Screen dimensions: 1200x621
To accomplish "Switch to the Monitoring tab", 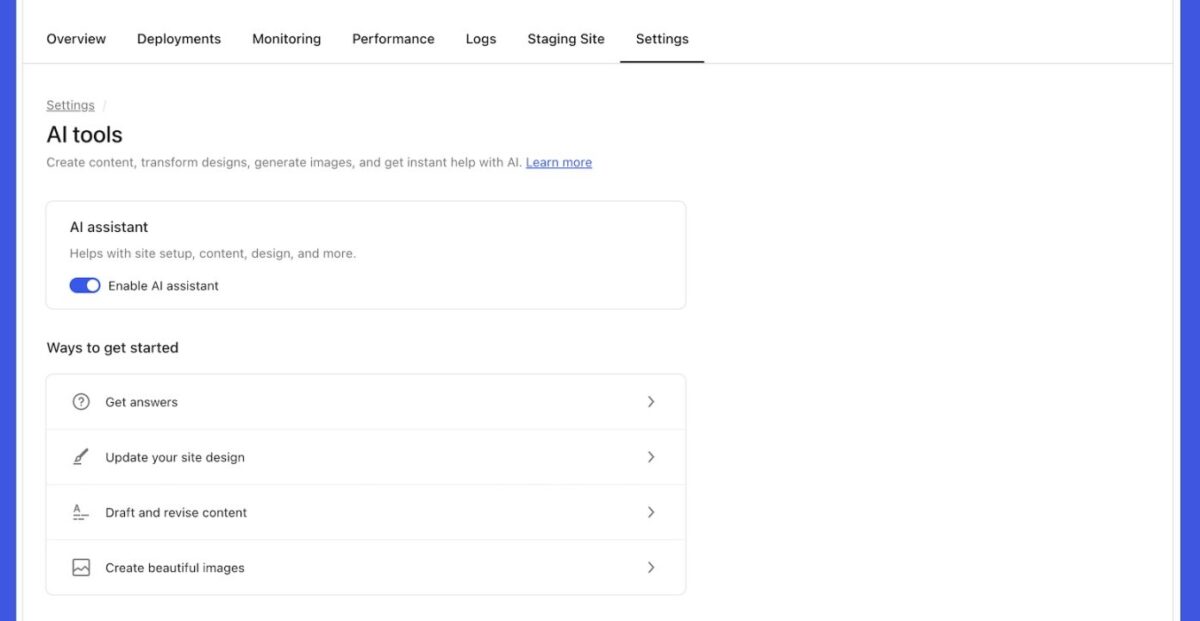I will point(286,38).
